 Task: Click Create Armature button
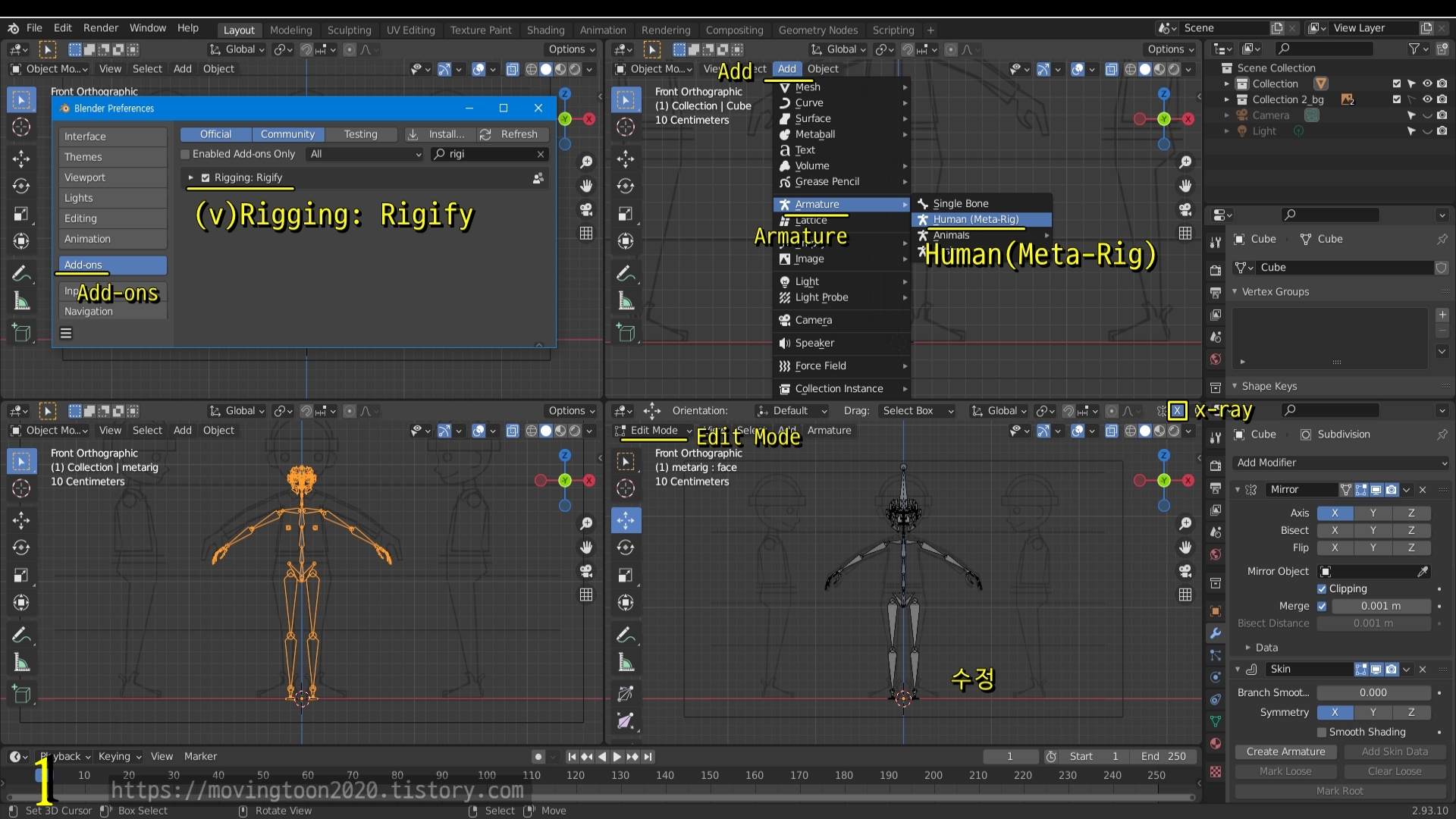pos(1286,752)
